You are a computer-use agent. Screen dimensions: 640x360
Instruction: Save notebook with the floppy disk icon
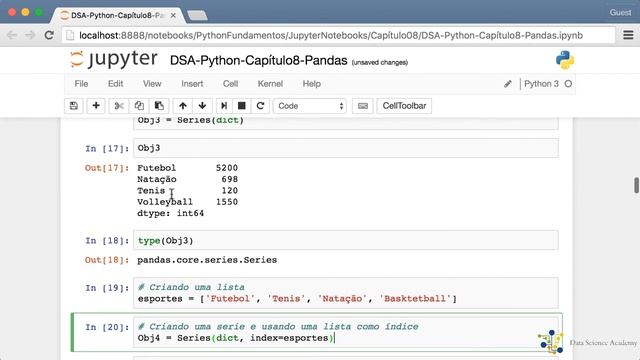click(74, 106)
